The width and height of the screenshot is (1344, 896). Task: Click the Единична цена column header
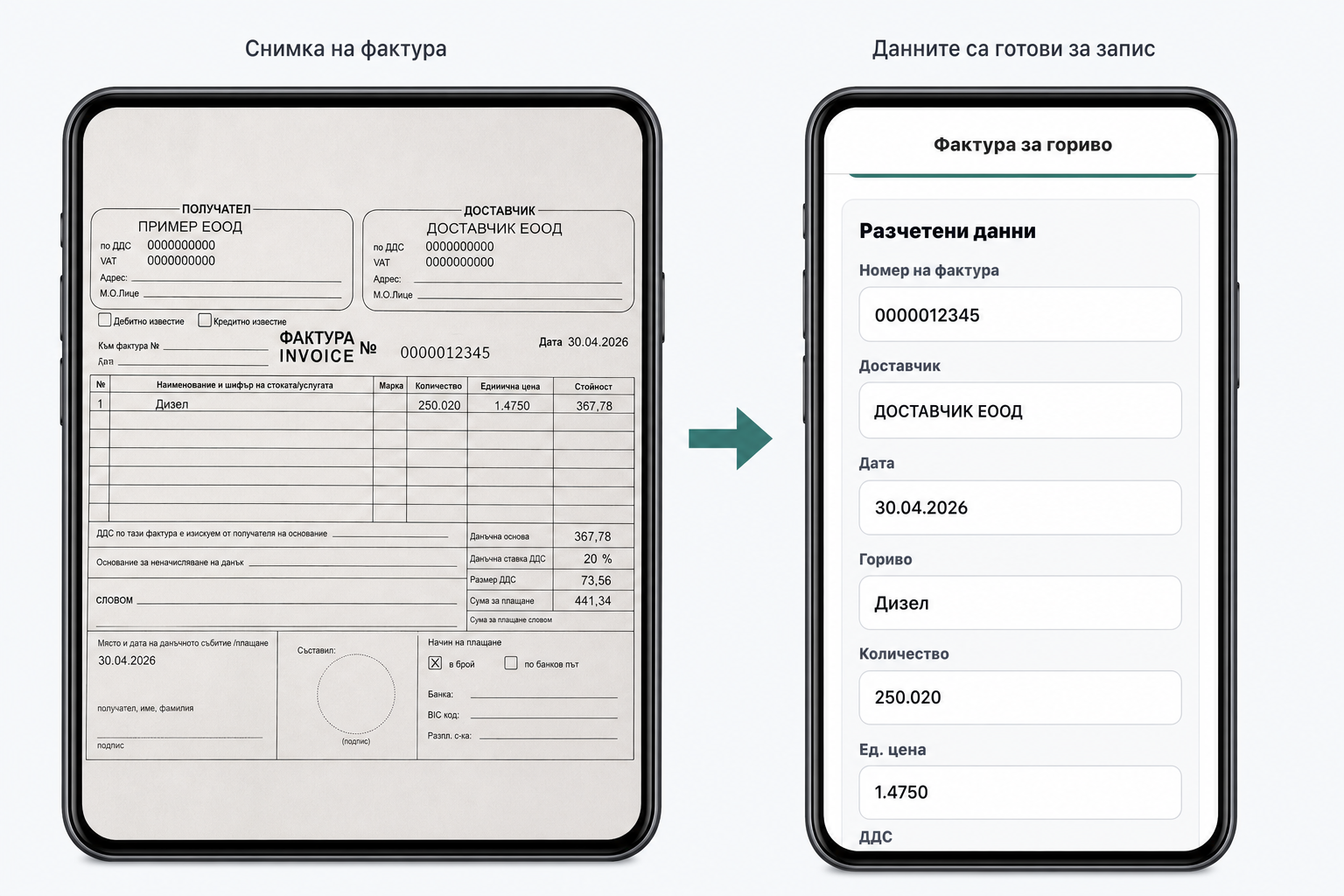(x=510, y=386)
